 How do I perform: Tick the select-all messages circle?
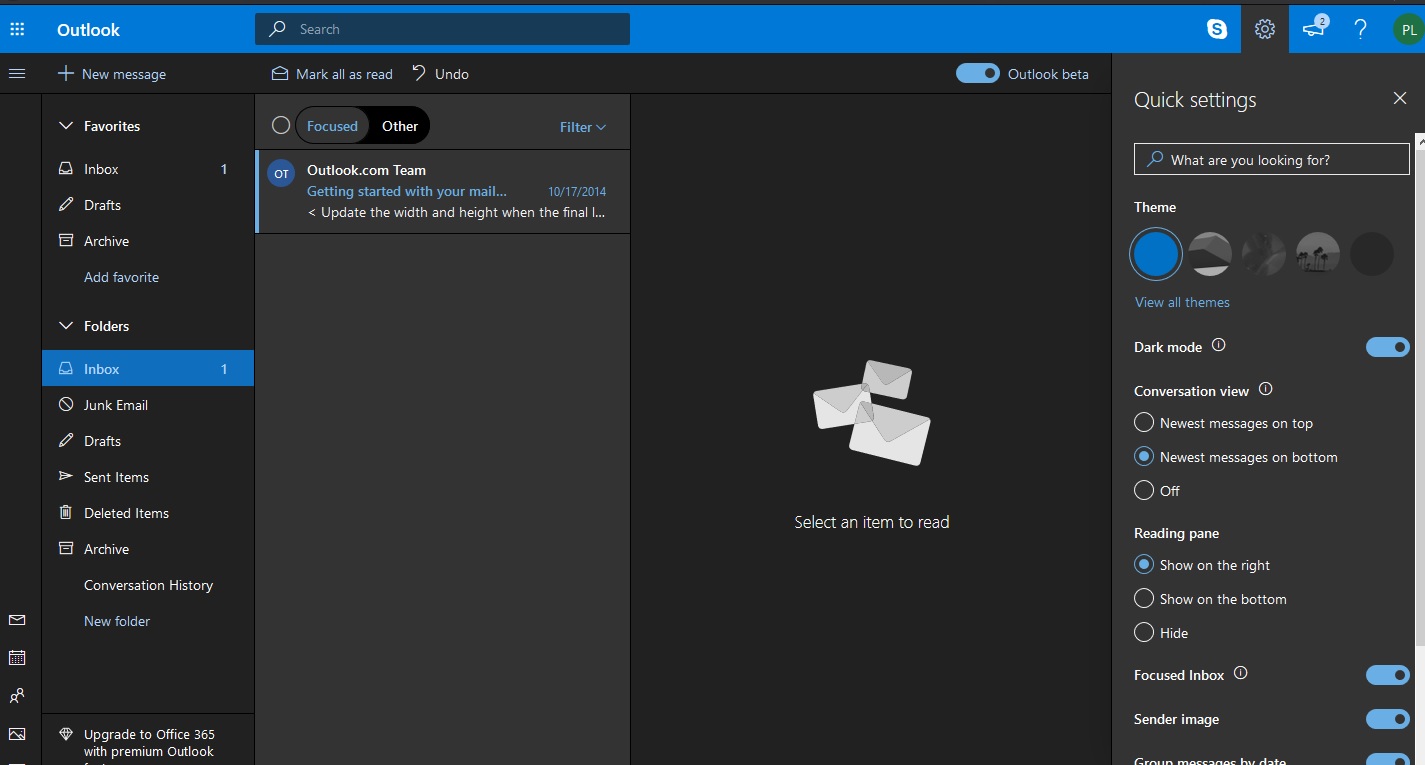click(281, 125)
